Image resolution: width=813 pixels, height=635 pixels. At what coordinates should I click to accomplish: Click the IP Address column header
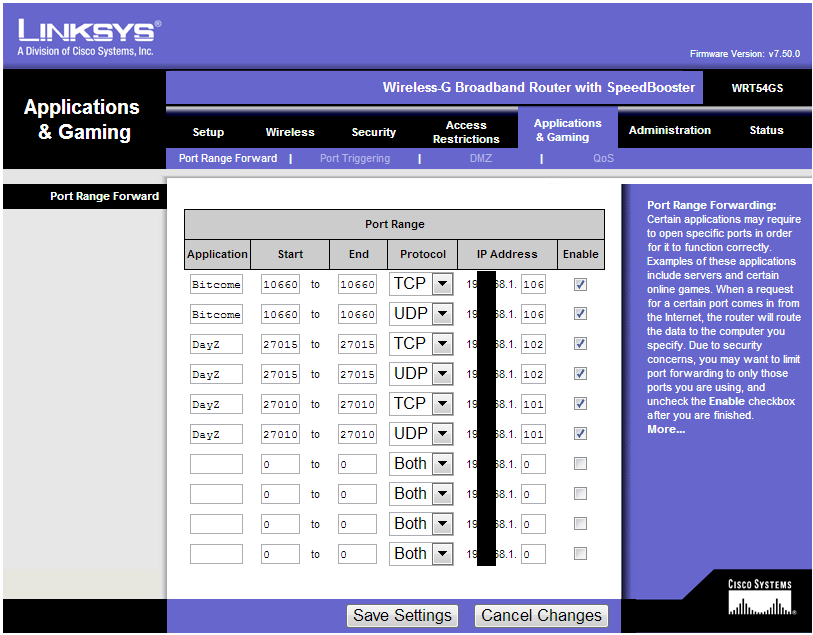point(507,254)
